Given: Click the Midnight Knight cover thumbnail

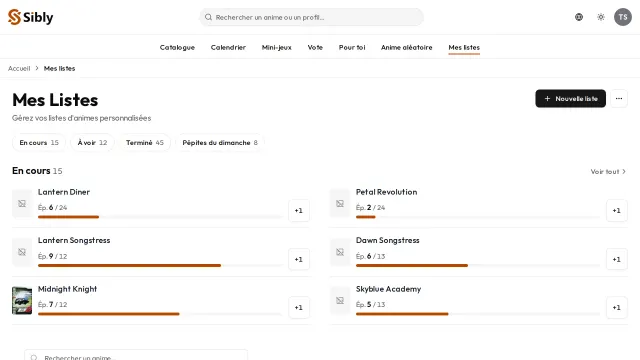Looking at the screenshot, I should click(22, 301).
